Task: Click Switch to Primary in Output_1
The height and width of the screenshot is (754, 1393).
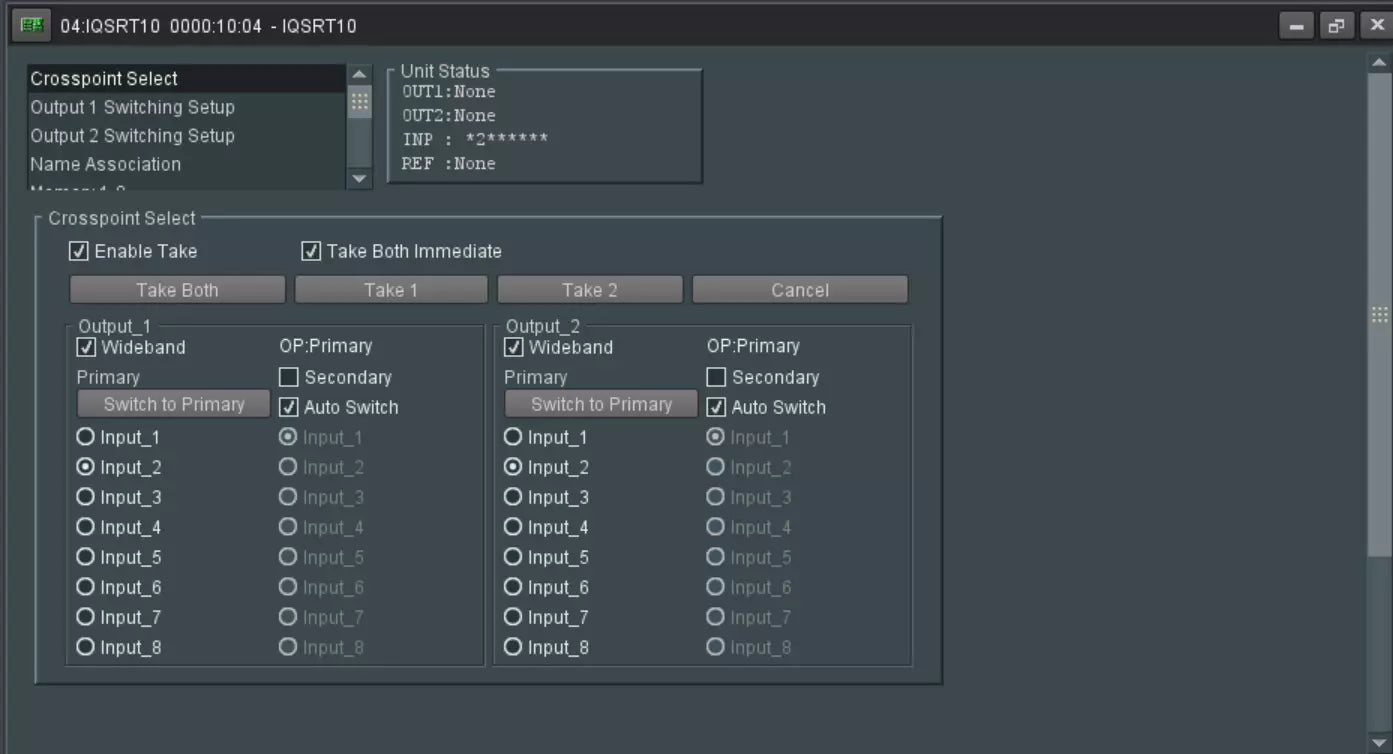Action: pos(174,404)
